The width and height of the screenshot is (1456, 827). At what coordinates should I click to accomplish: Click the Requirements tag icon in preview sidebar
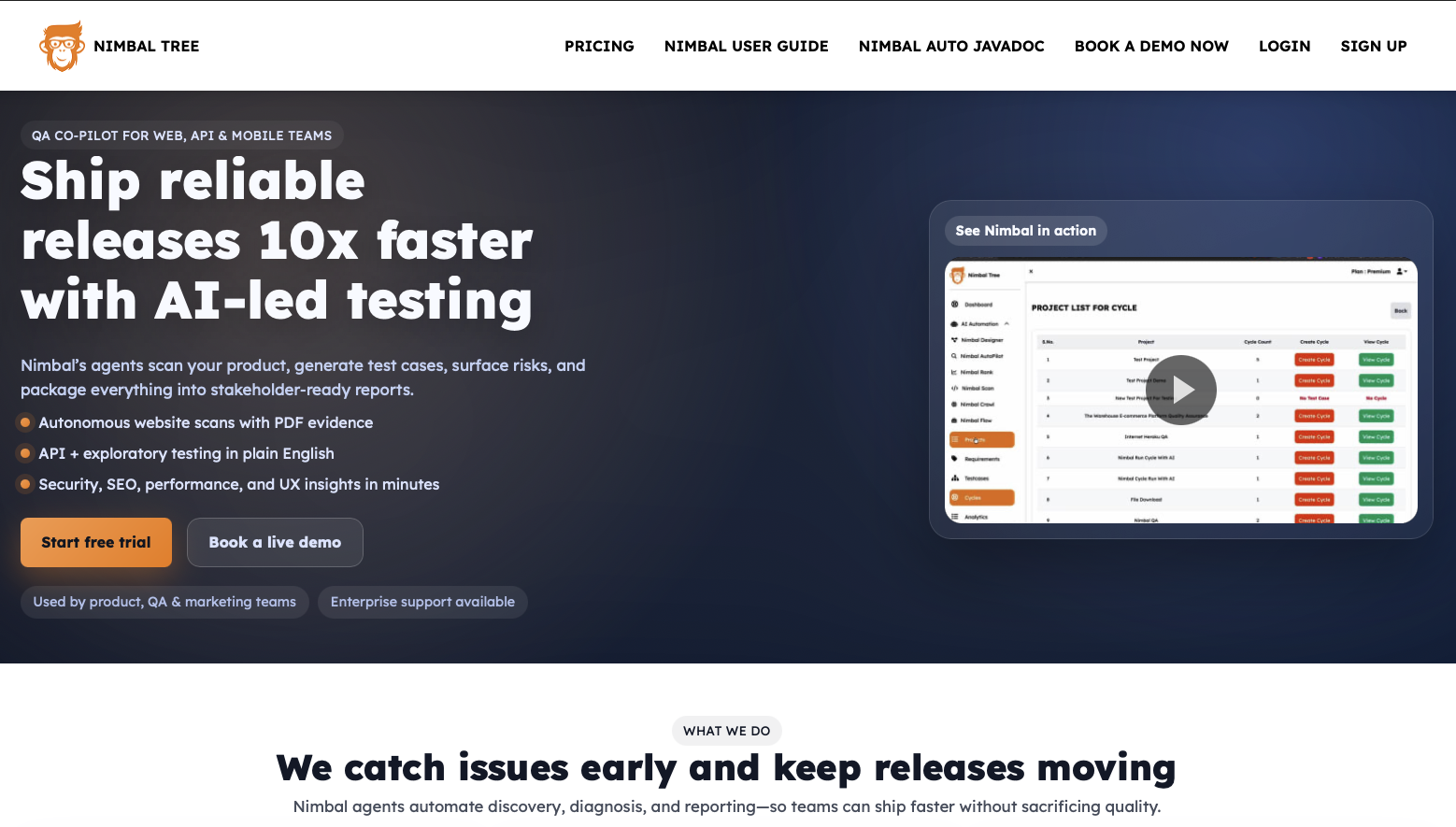954,459
